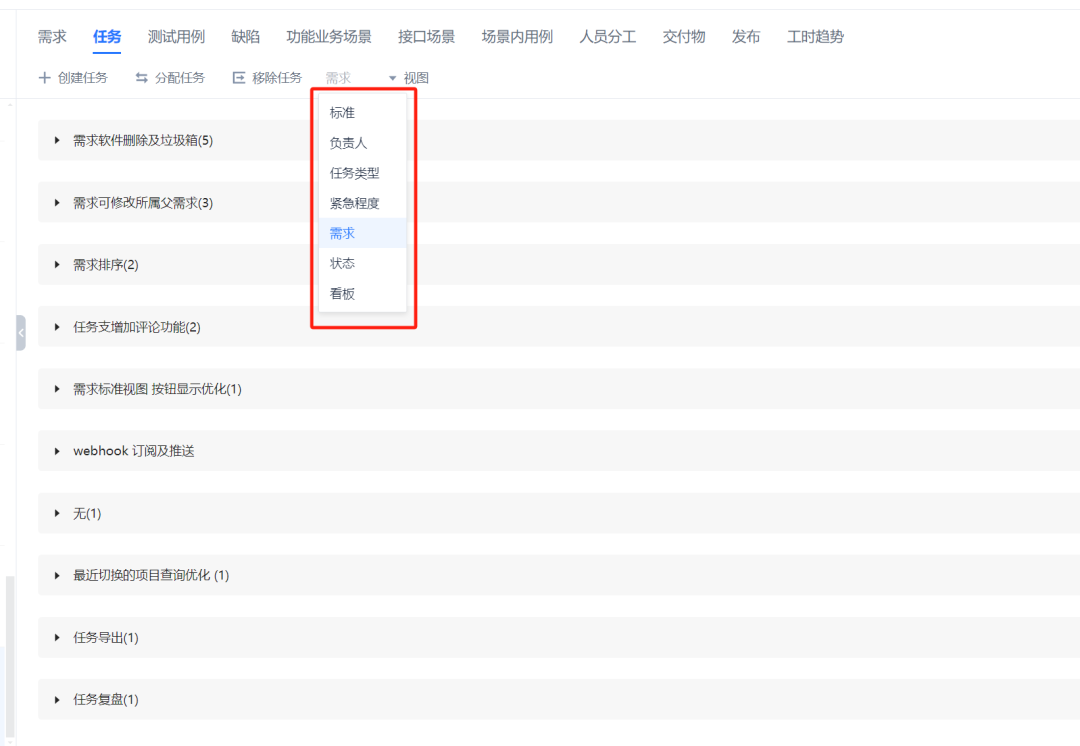This screenshot has width=1080, height=746.
Task: Select 状态 in the dropdown list
Action: point(343,263)
